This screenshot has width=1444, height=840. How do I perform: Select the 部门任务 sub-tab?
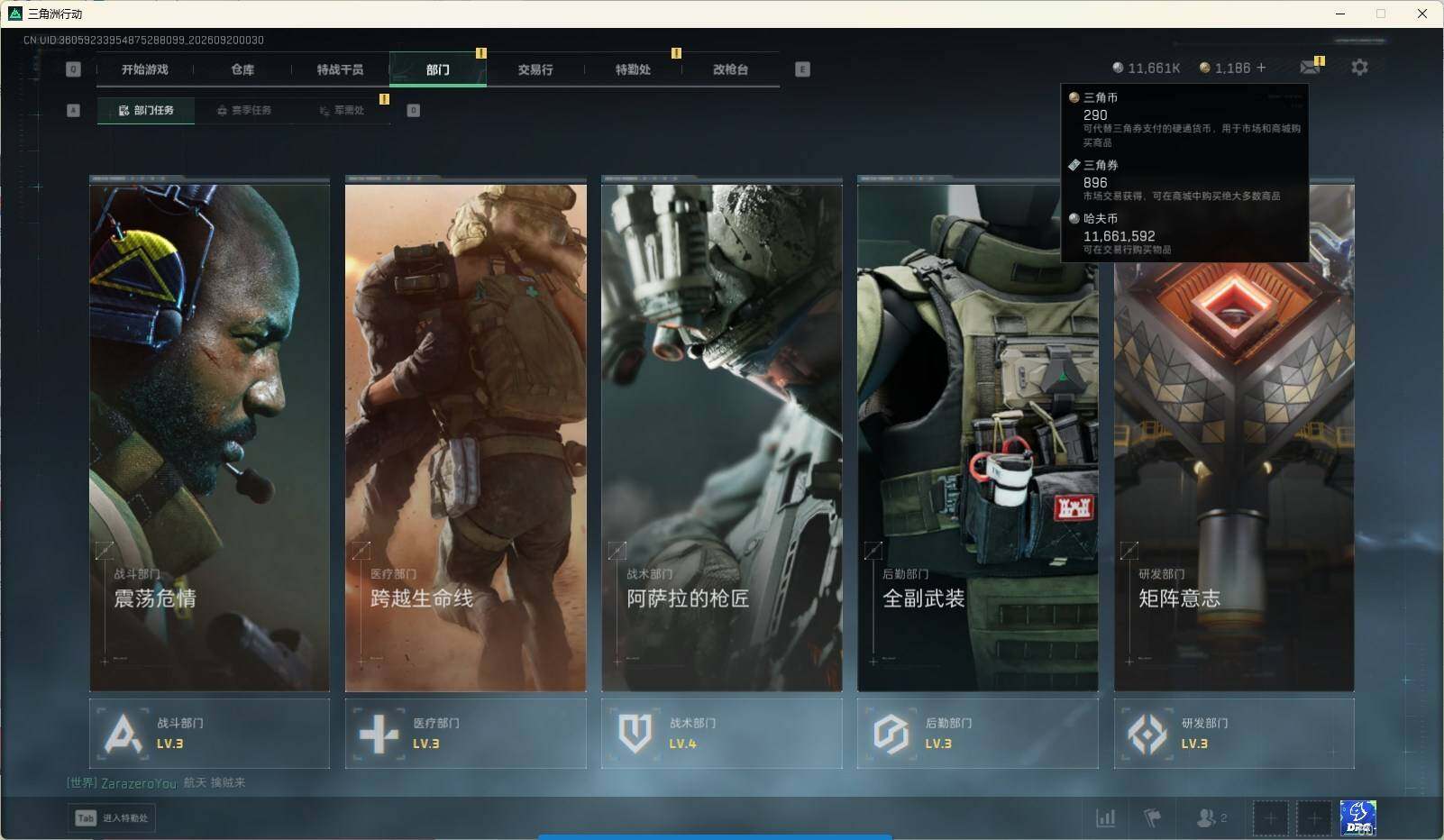click(146, 110)
